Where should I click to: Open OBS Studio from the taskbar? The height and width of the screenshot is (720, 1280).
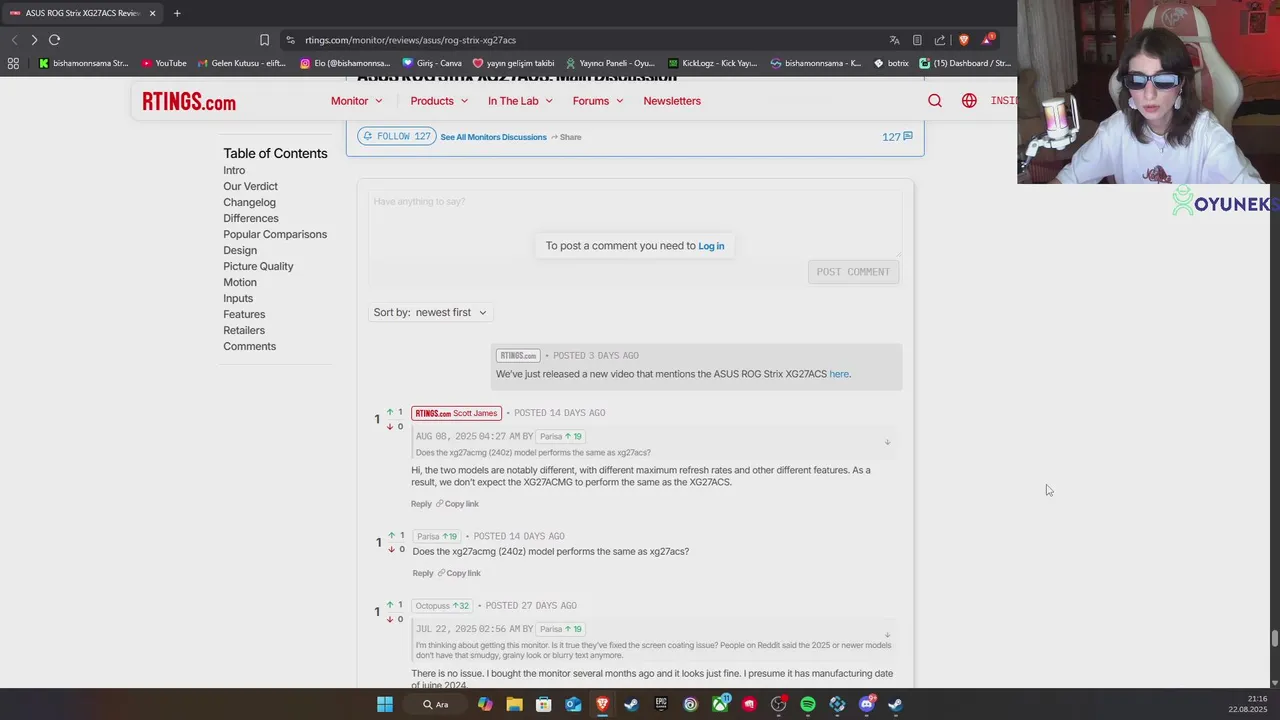pyautogui.click(x=779, y=704)
